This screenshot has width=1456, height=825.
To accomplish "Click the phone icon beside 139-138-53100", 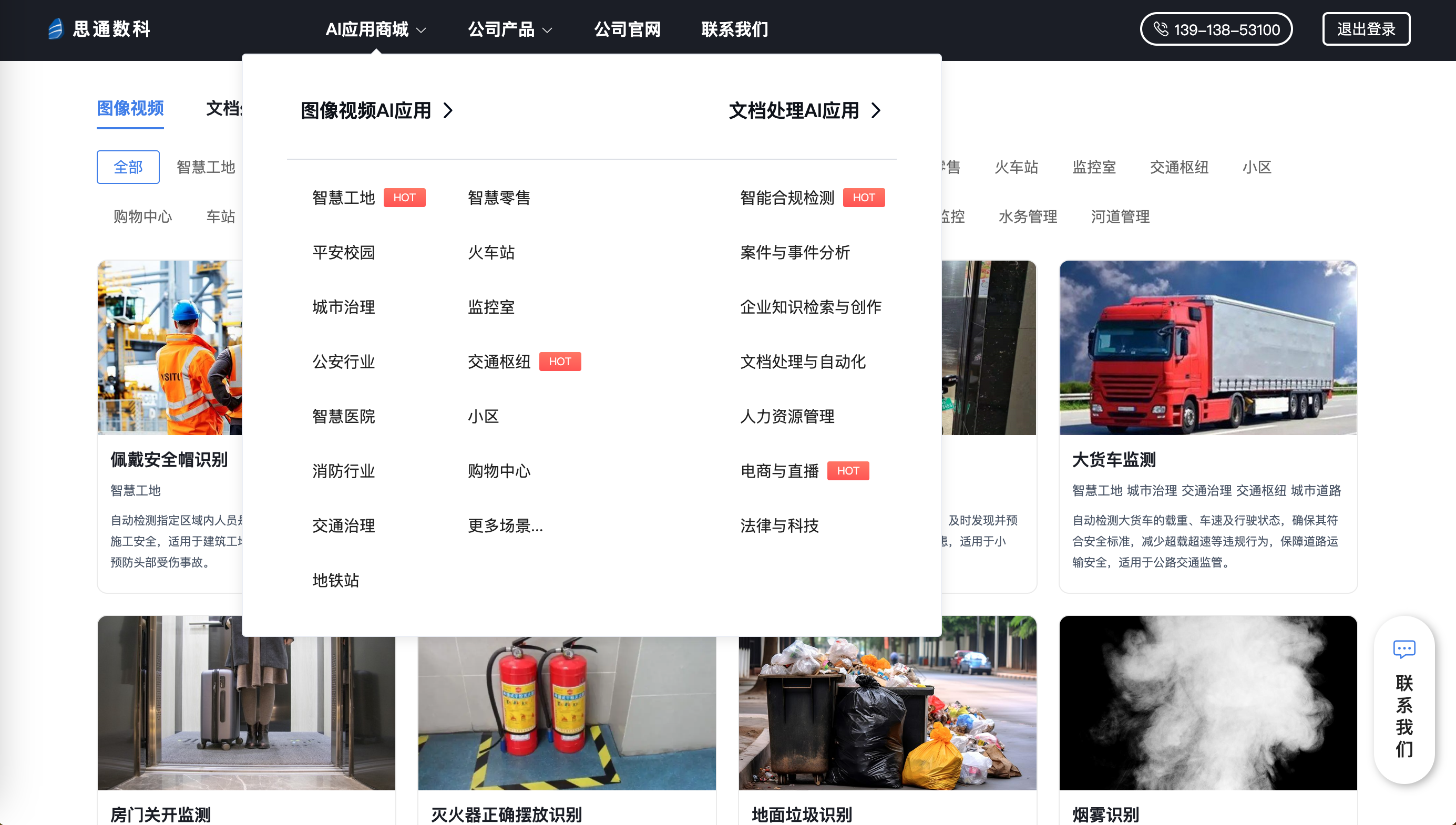I will click(x=1161, y=29).
